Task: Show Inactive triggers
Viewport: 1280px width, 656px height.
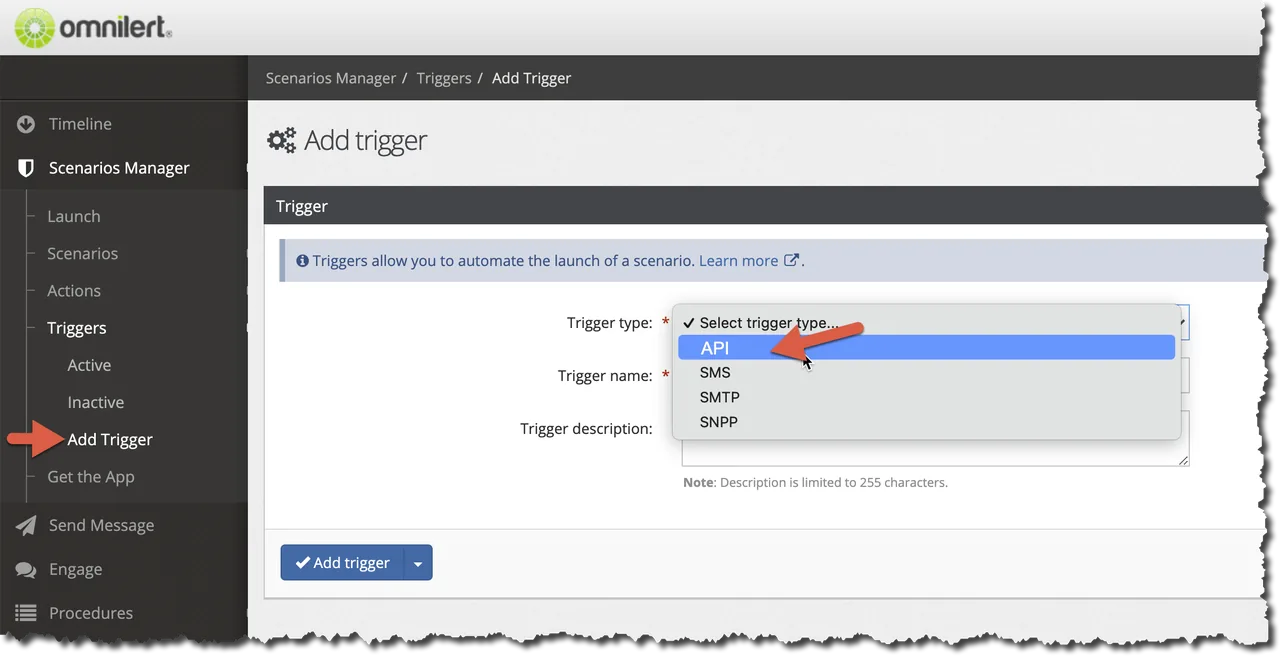Action: [x=96, y=402]
